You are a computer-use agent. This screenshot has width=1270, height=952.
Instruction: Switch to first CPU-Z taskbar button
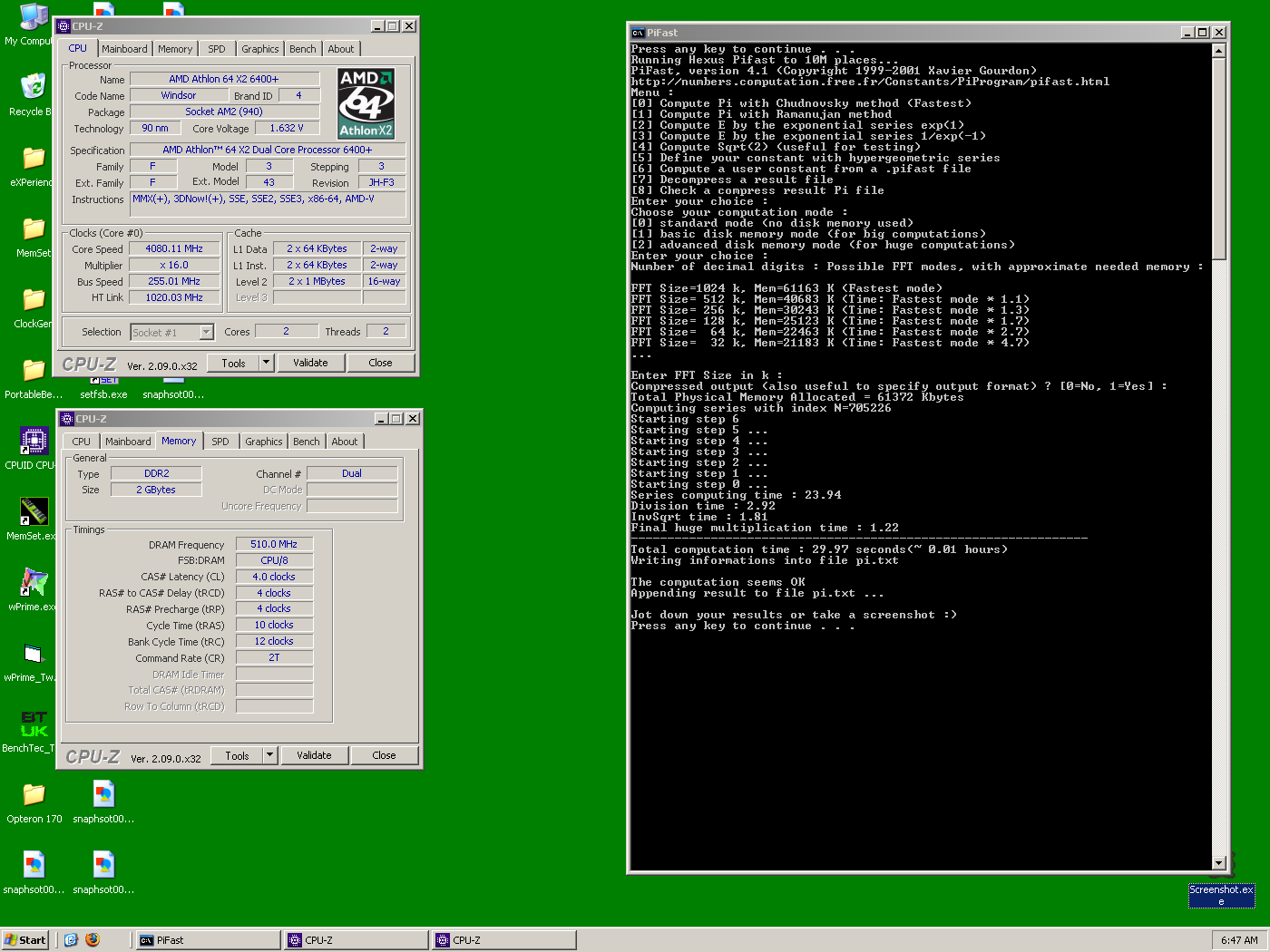[355, 940]
